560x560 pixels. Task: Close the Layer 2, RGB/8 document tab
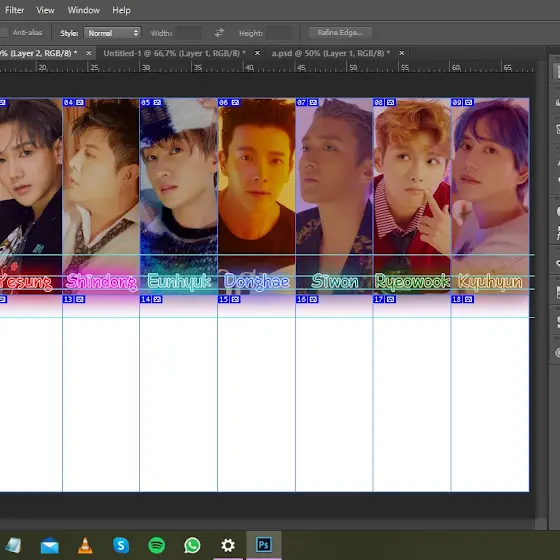tap(89, 53)
